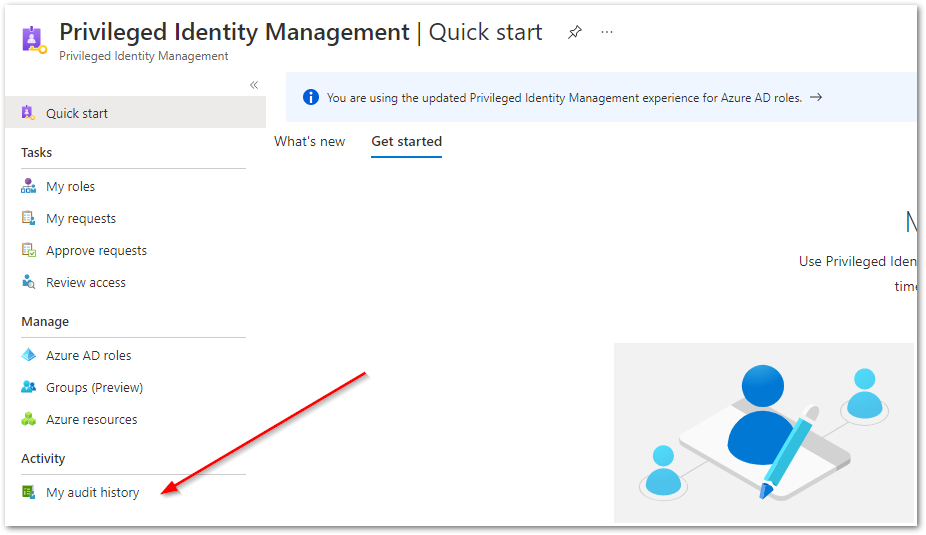
Task: Open Azure resources
Action: (92, 419)
